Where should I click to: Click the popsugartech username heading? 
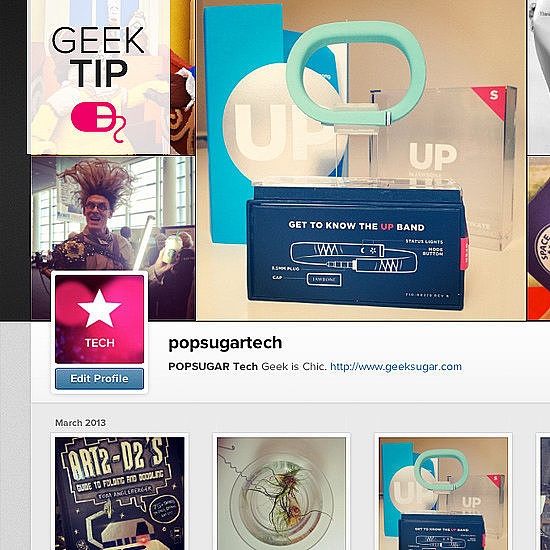tap(225, 343)
